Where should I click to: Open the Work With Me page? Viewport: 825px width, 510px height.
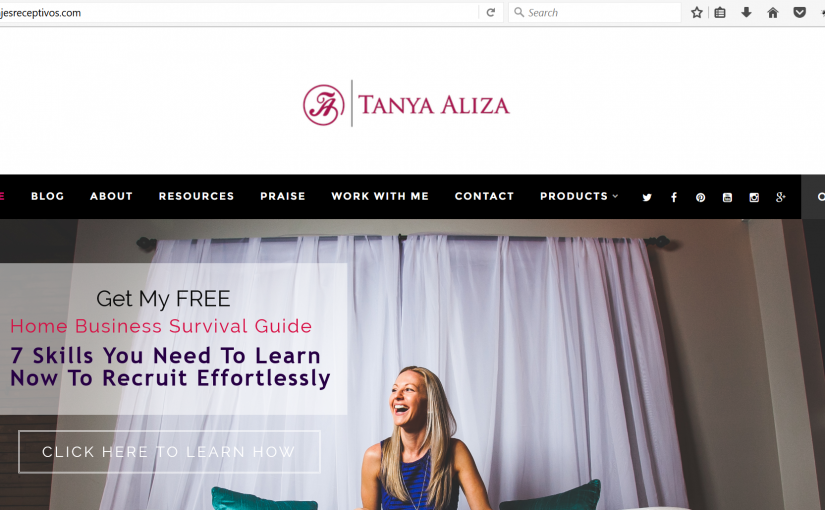click(380, 196)
